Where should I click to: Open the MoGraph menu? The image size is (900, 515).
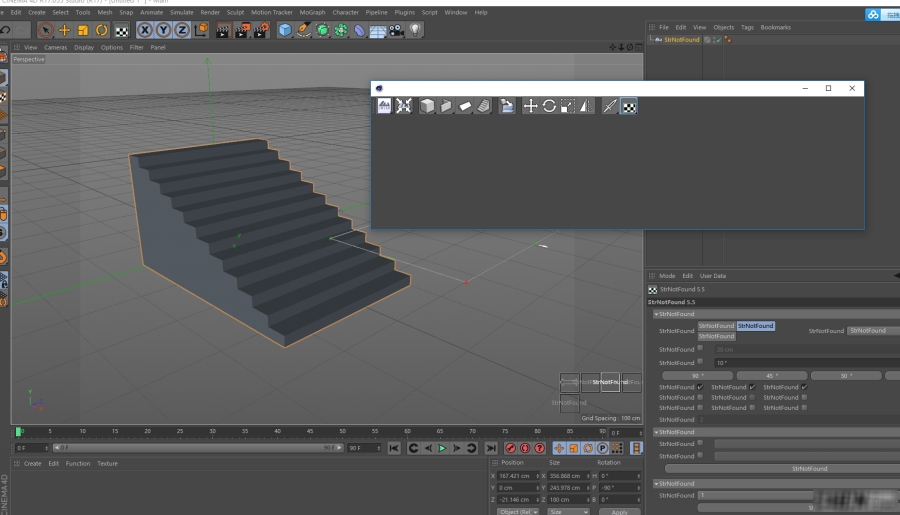point(312,12)
